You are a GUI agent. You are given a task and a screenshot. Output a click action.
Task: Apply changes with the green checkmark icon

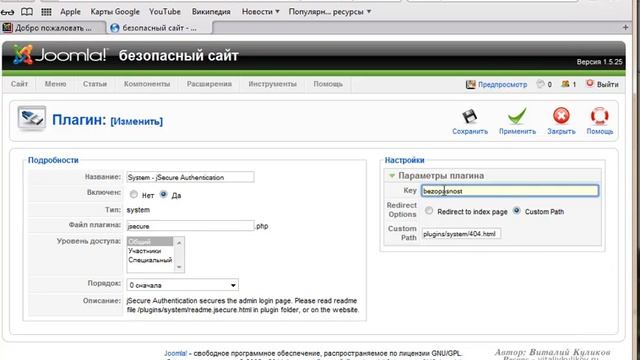click(517, 117)
